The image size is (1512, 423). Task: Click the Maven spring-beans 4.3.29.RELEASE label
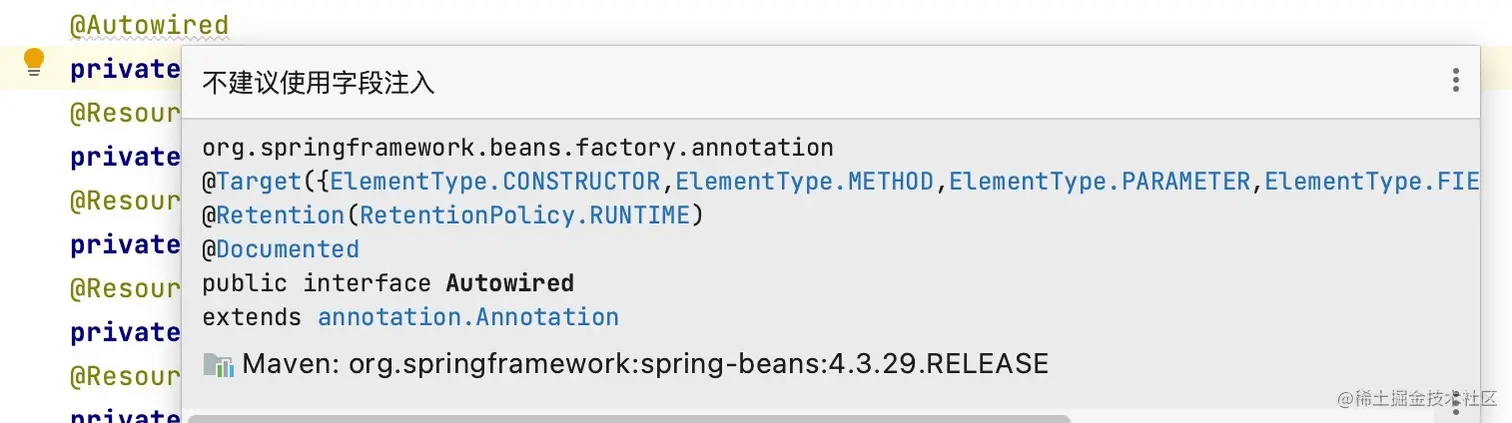click(x=645, y=364)
